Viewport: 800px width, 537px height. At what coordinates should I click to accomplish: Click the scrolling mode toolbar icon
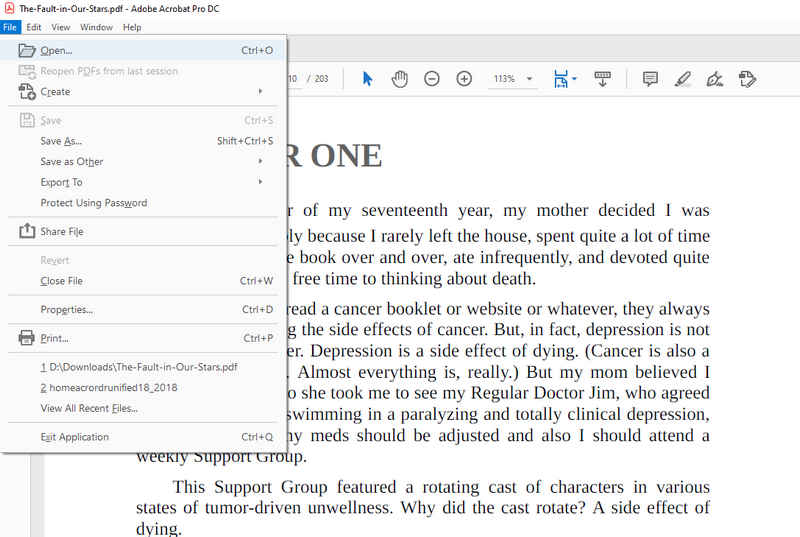point(603,79)
